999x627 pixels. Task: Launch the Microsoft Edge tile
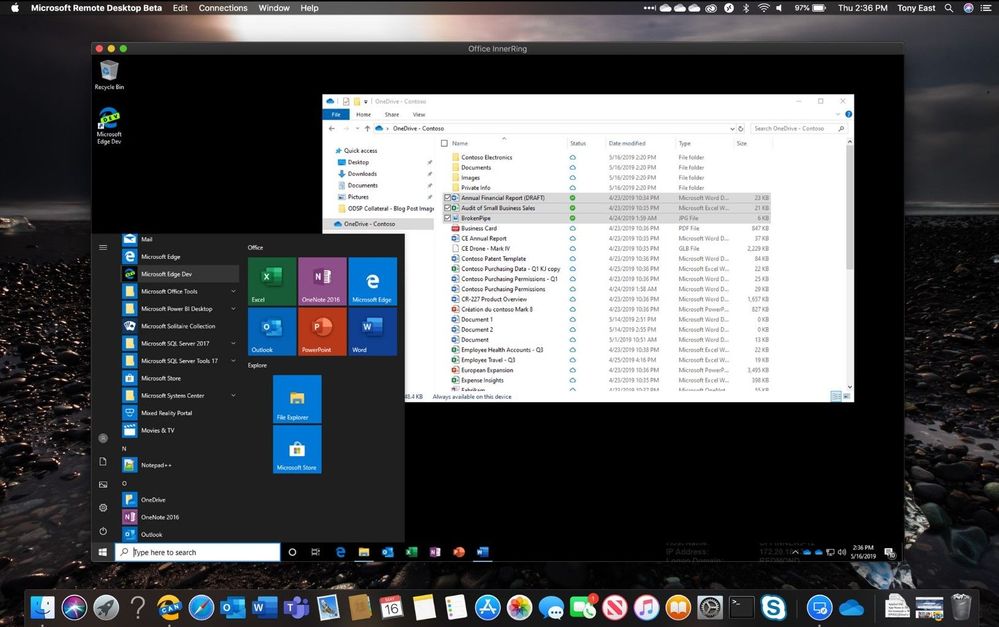point(372,281)
